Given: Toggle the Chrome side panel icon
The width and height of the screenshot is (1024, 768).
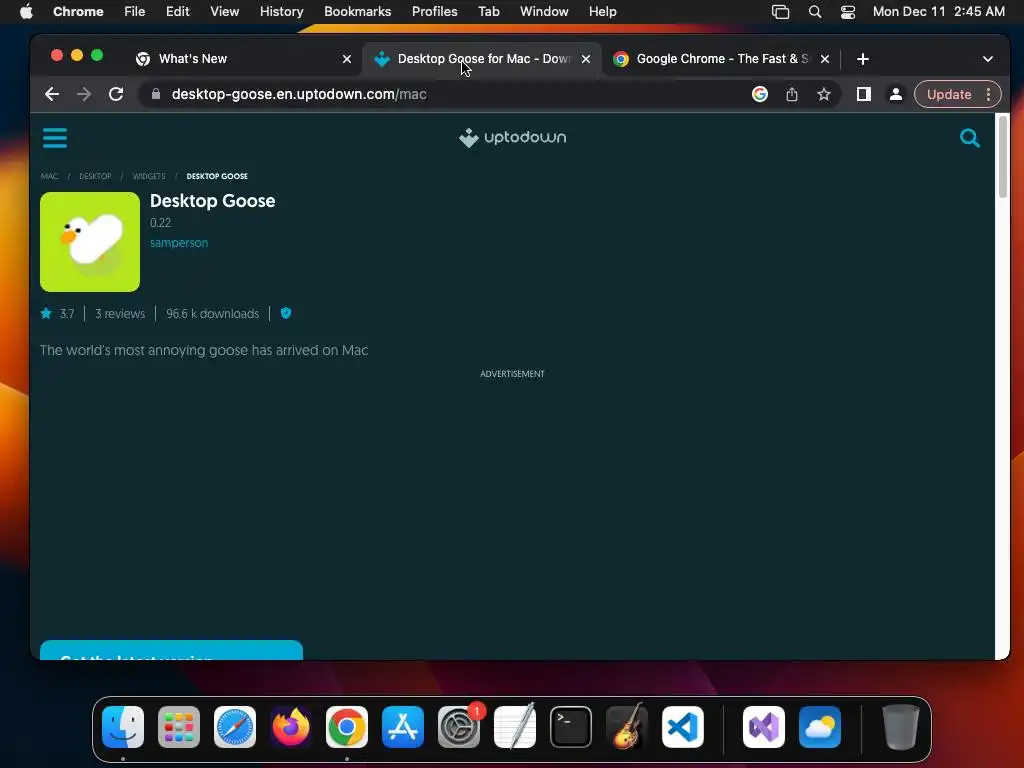Looking at the screenshot, I should click(863, 94).
